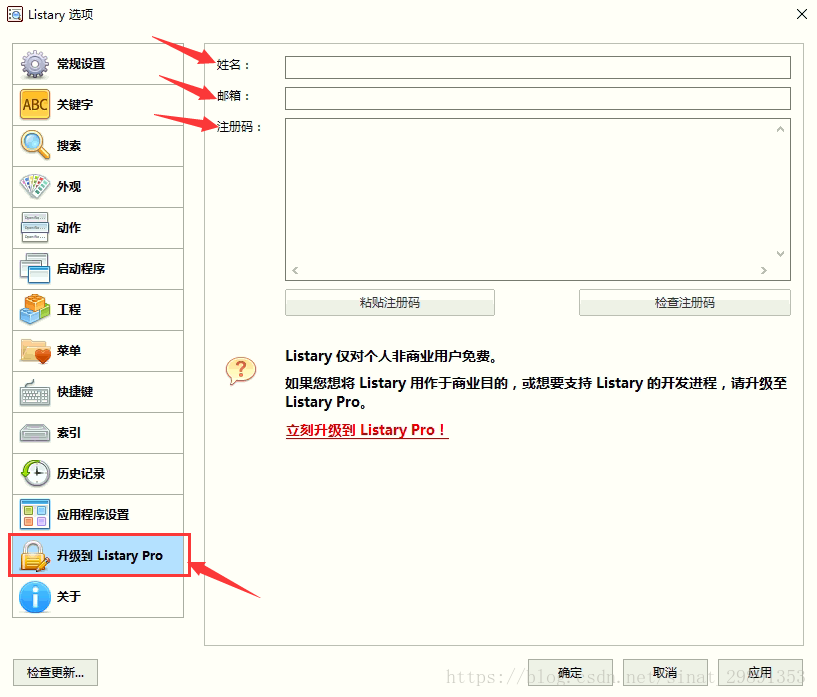Focus the 邮箱 input field
The width and height of the screenshot is (817, 697).
538,98
